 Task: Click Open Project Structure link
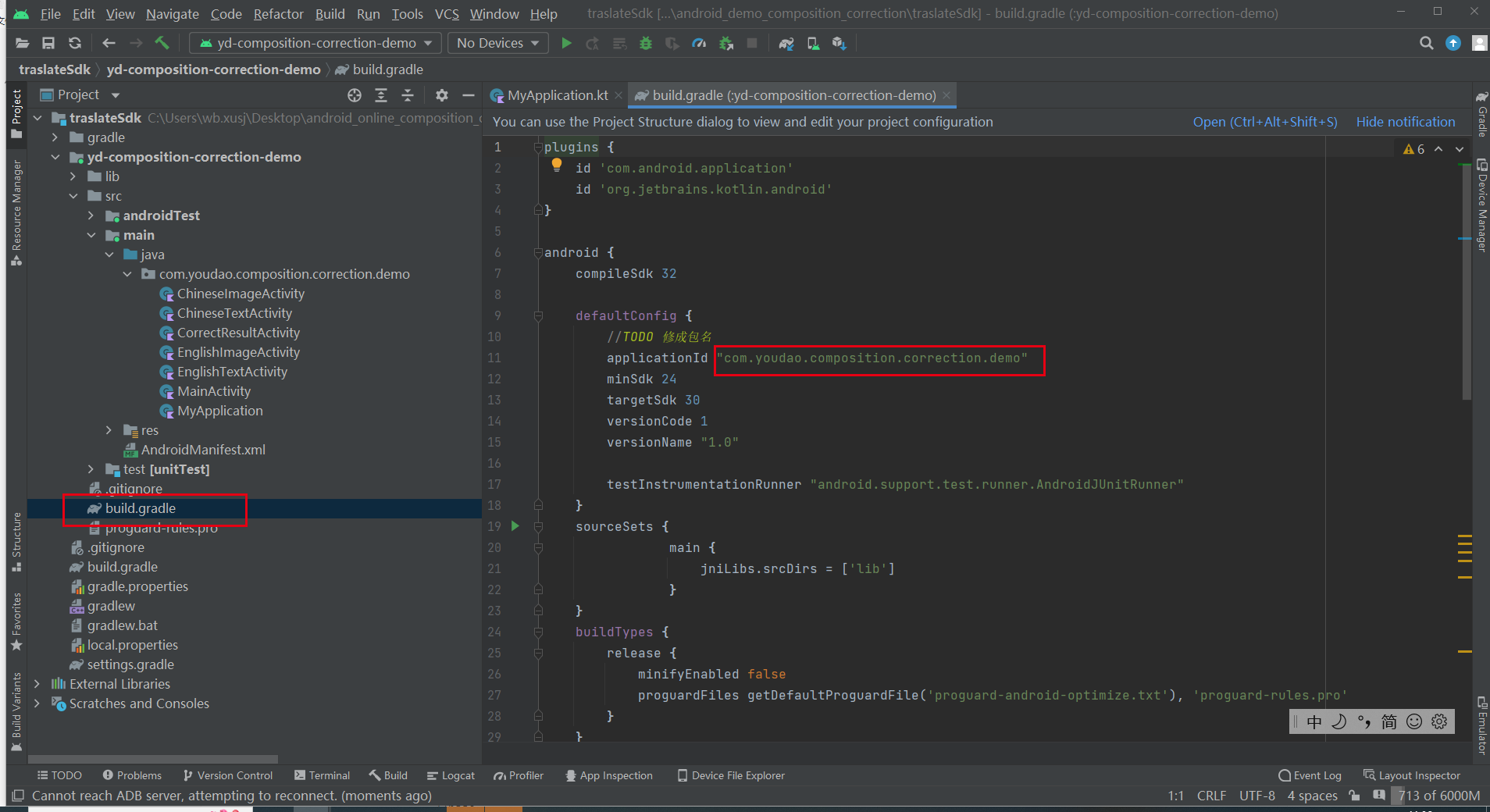(x=1264, y=122)
